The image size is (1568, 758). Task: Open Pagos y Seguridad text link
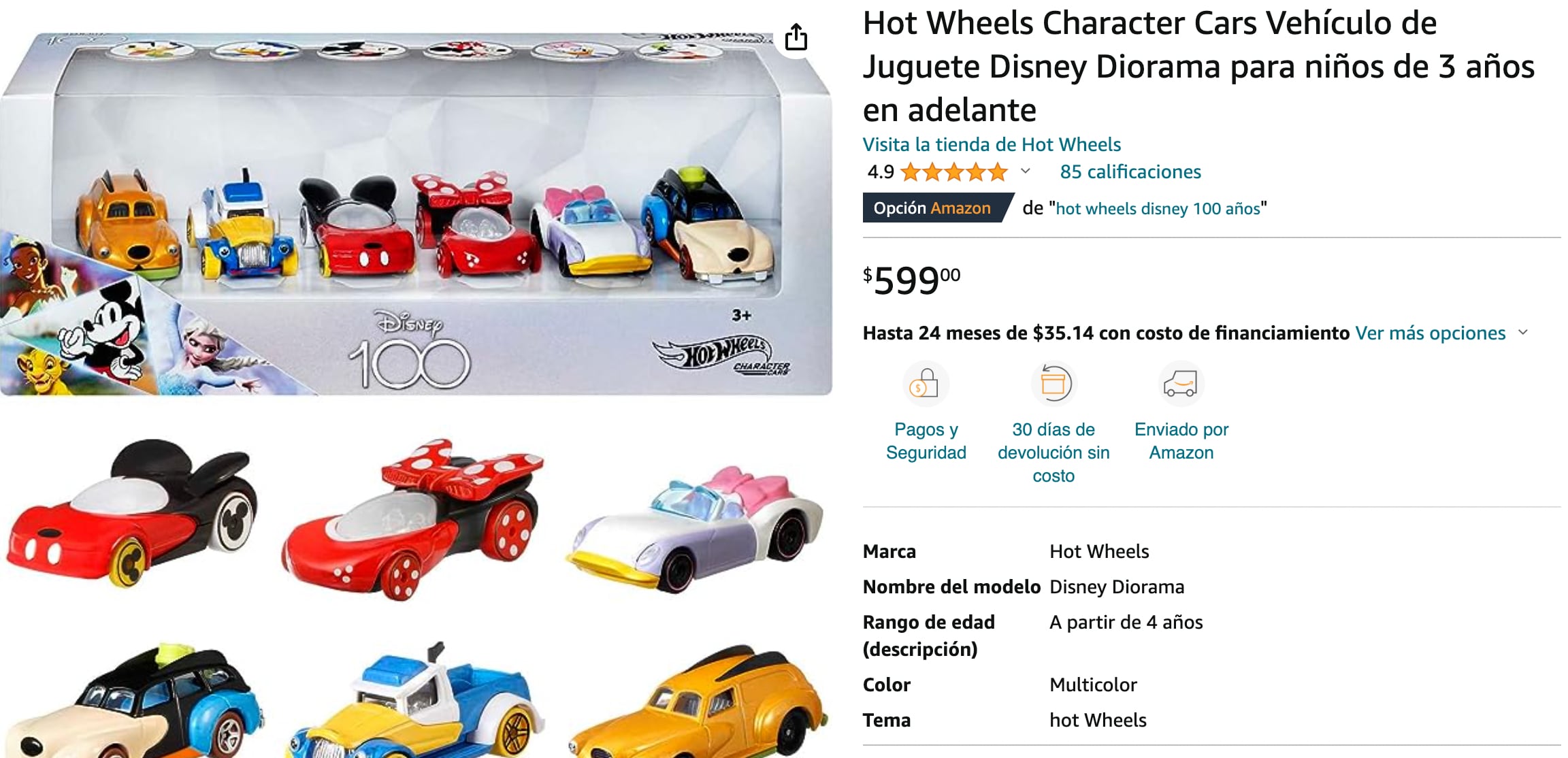click(926, 441)
